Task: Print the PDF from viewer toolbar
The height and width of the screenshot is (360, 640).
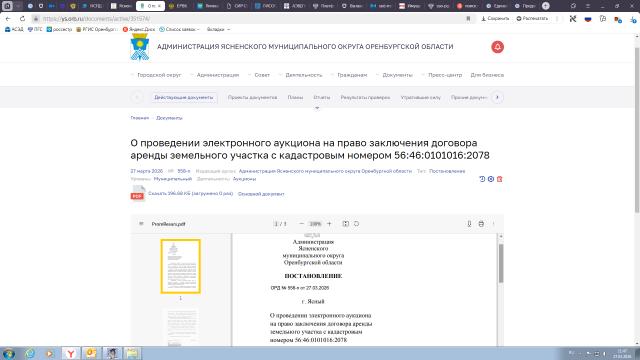Action: click(x=481, y=224)
